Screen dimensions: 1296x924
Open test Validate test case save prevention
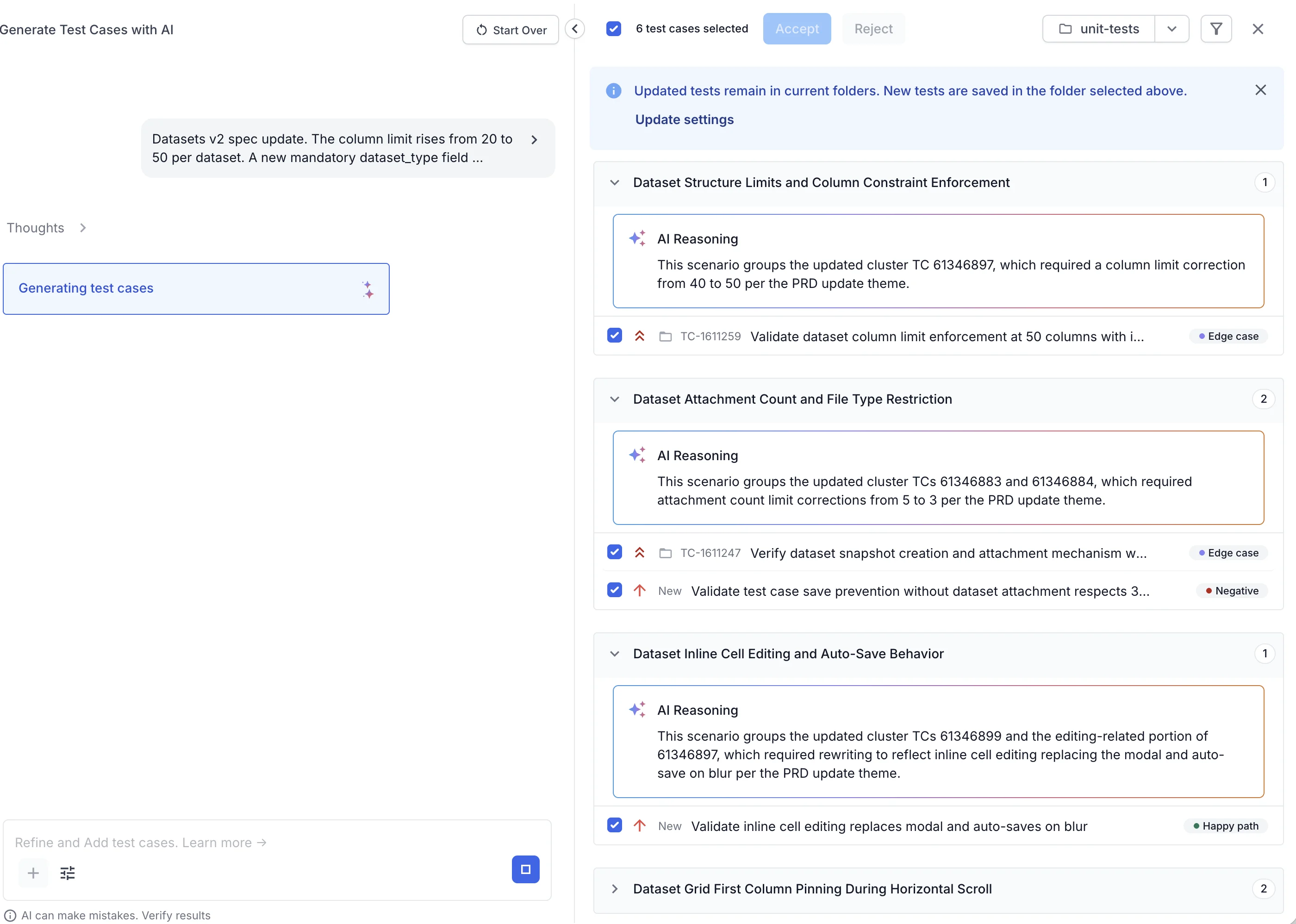920,591
